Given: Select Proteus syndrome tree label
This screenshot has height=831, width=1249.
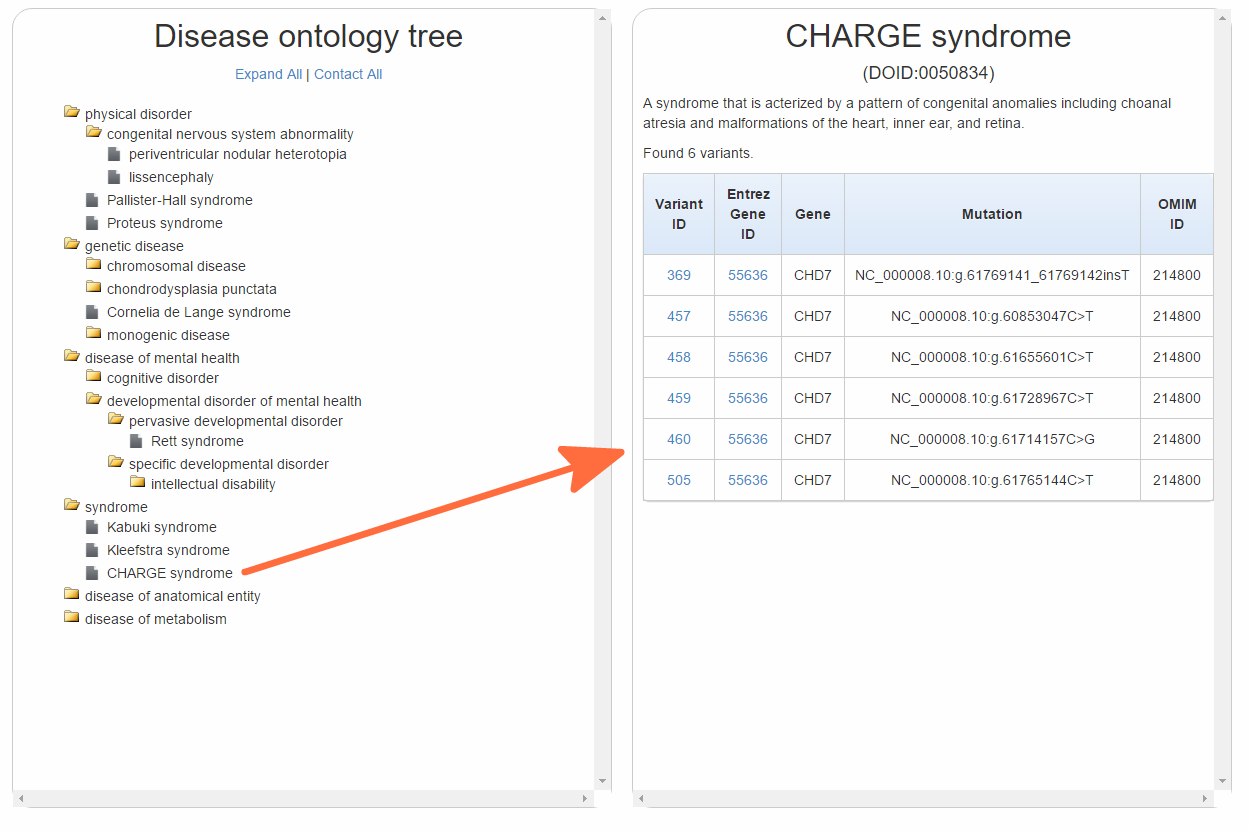Looking at the screenshot, I should click(x=165, y=223).
